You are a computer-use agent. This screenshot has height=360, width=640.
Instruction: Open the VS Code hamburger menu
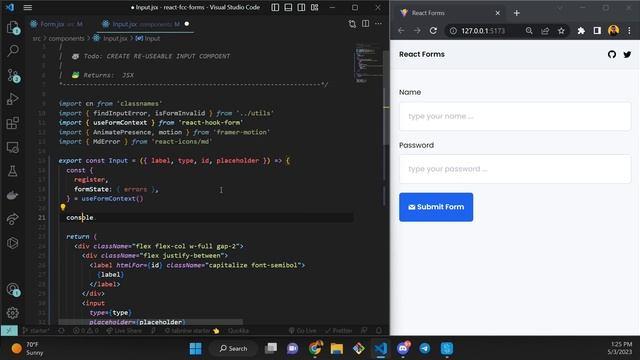click(28, 7)
